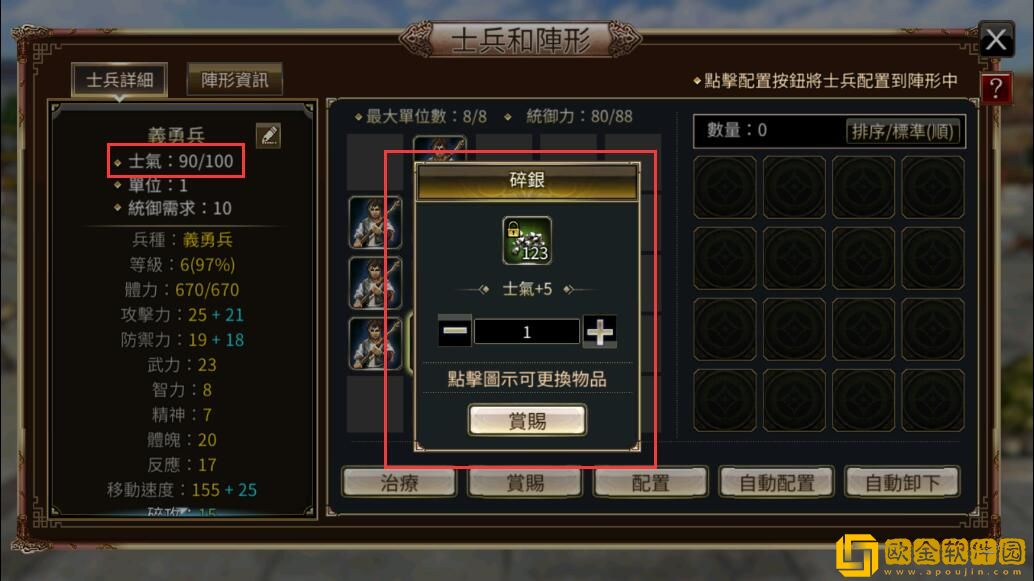Image resolution: width=1034 pixels, height=581 pixels.
Task: Switch to the 士兵詳細 tab
Action: pos(119,80)
